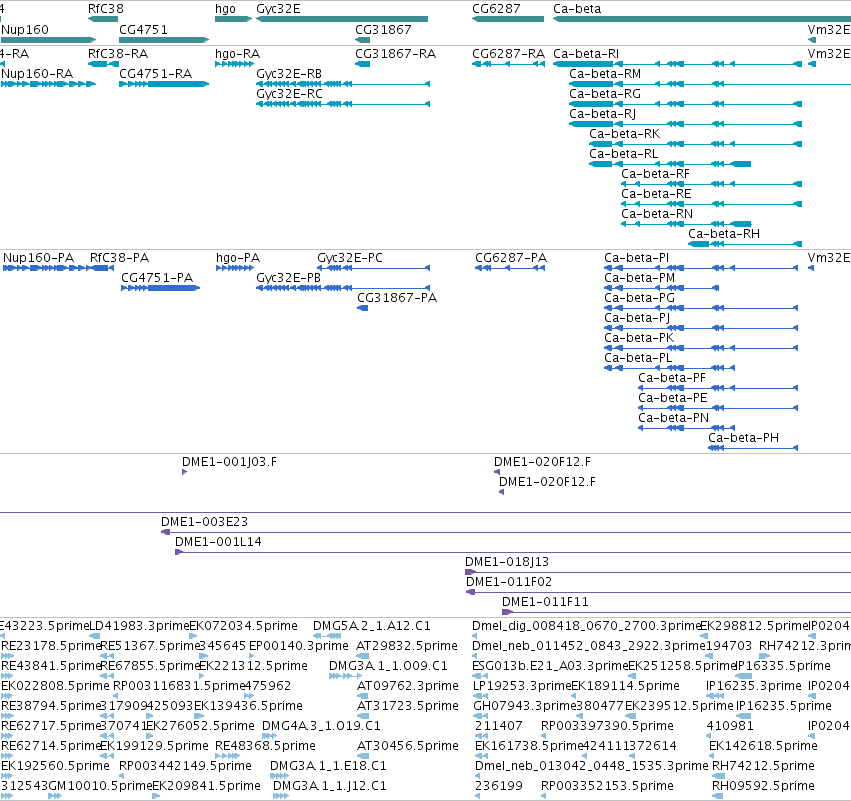Click transcript label CG6287-RA
851x801 pixels.
(x=509, y=54)
